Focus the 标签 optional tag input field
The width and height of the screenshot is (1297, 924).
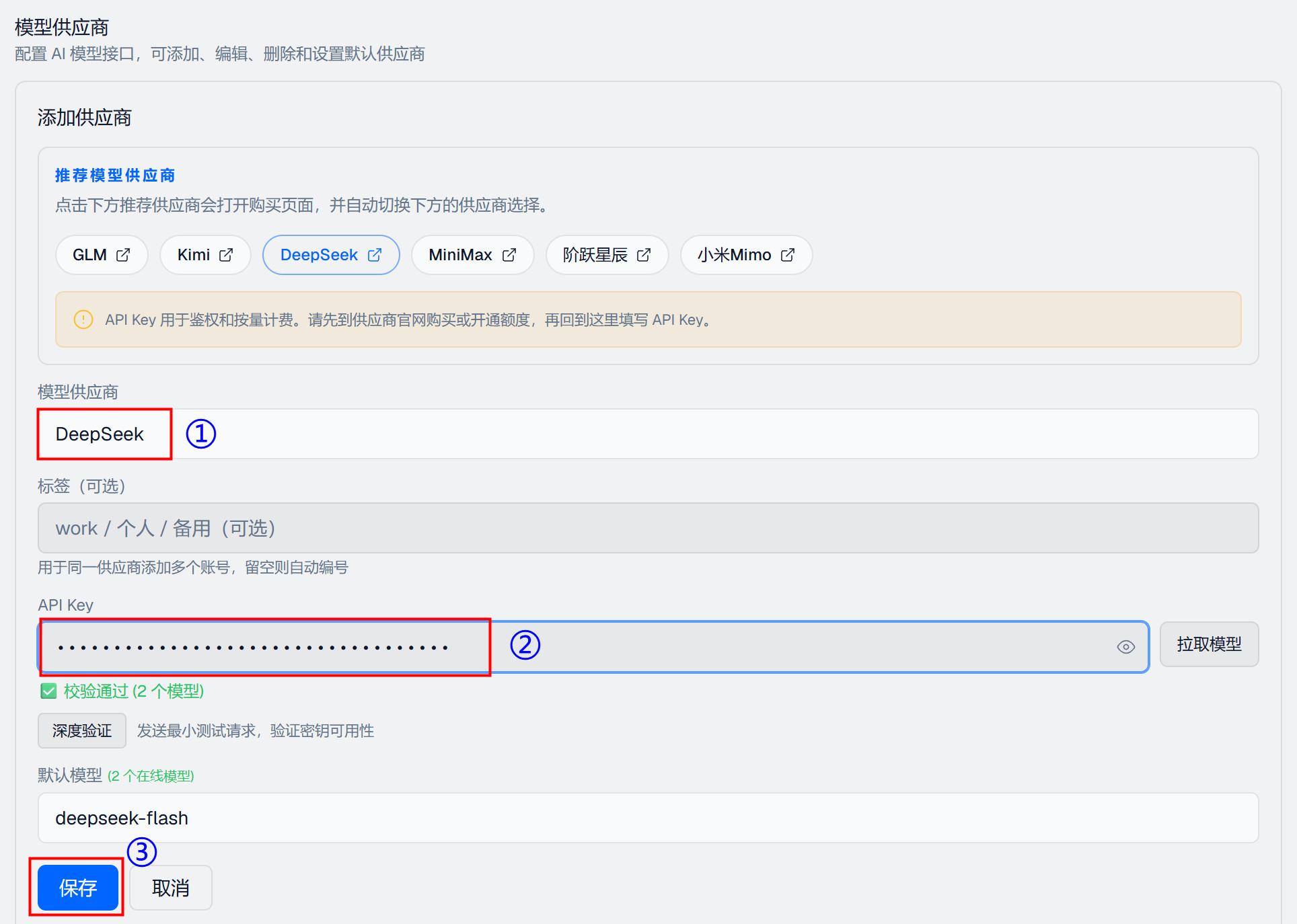pos(648,528)
